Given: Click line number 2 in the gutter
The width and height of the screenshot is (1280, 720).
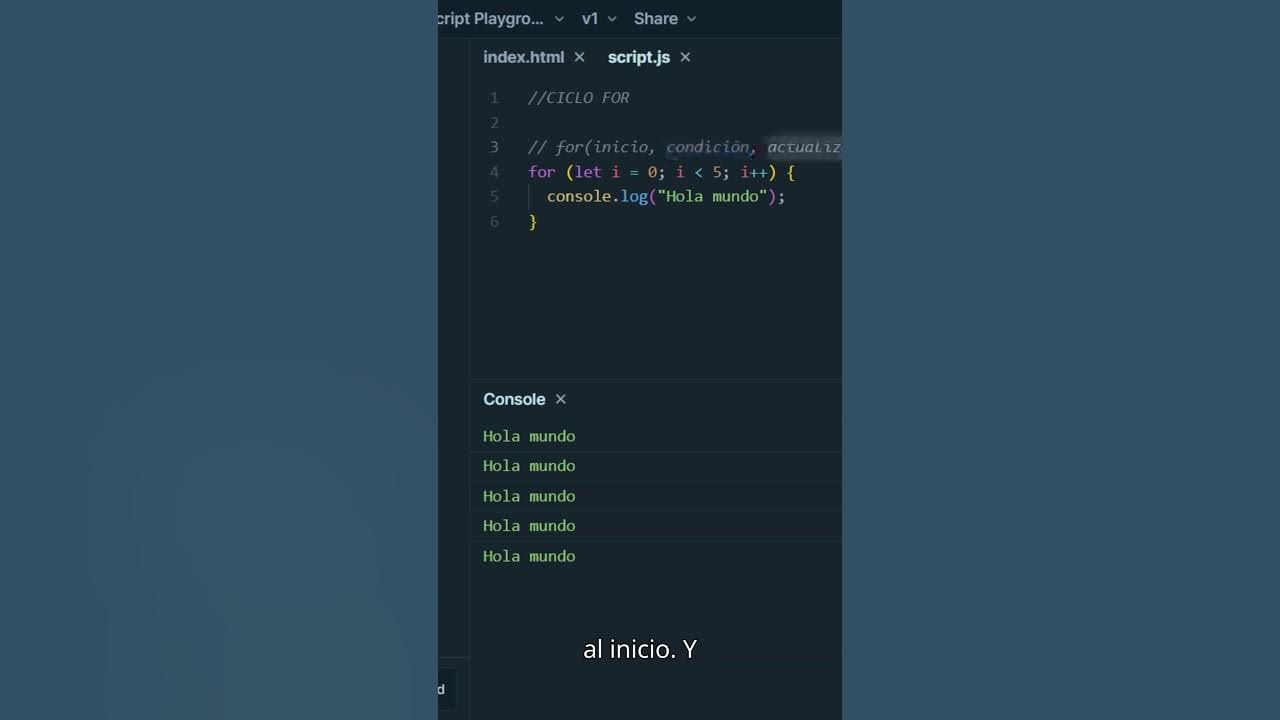Looking at the screenshot, I should [x=494, y=122].
